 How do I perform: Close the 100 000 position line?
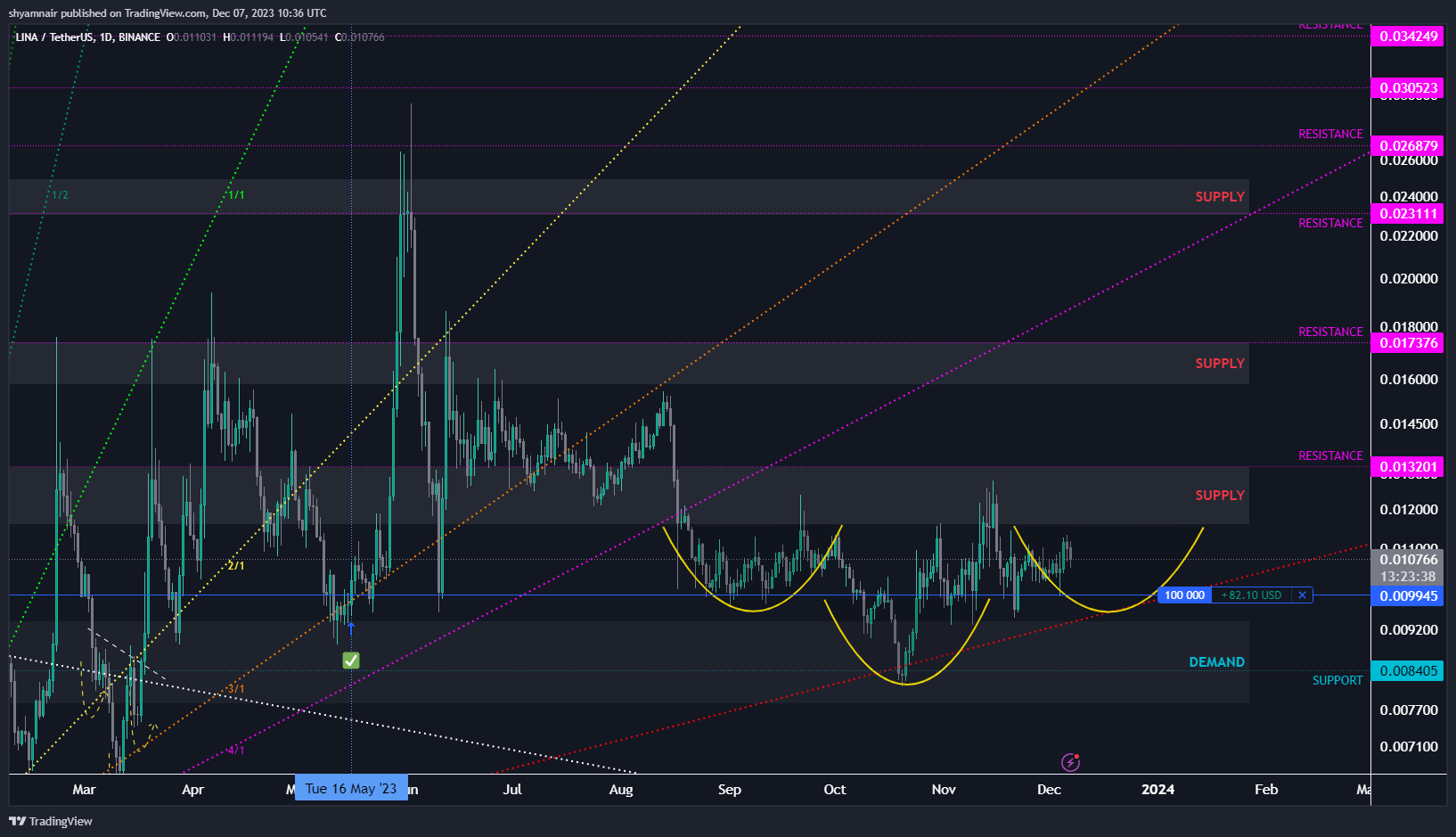(x=1302, y=595)
